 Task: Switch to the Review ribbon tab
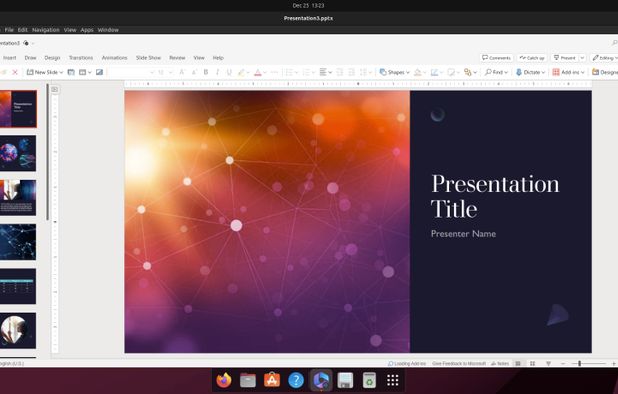177,58
